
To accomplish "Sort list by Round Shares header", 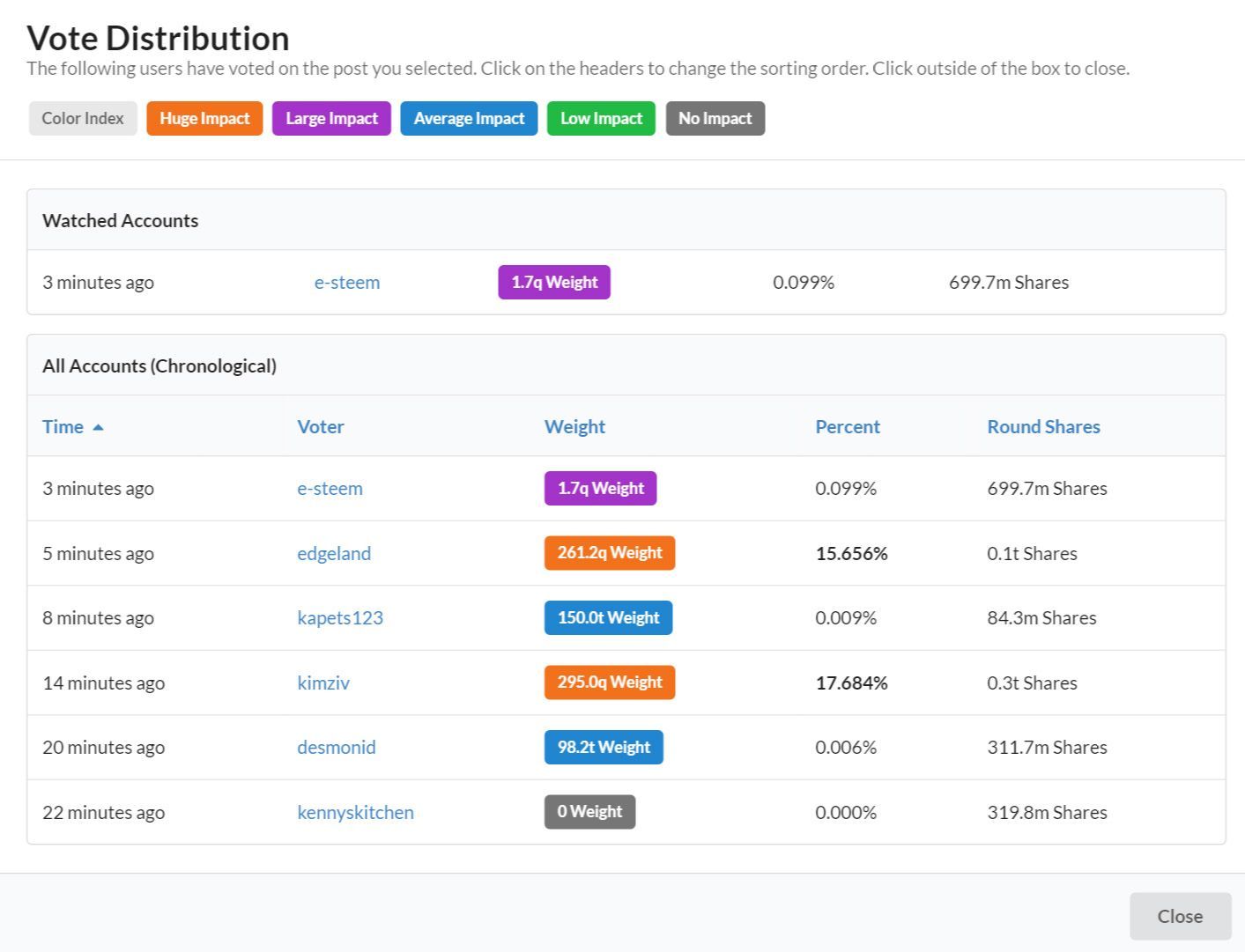I will tap(1043, 426).
